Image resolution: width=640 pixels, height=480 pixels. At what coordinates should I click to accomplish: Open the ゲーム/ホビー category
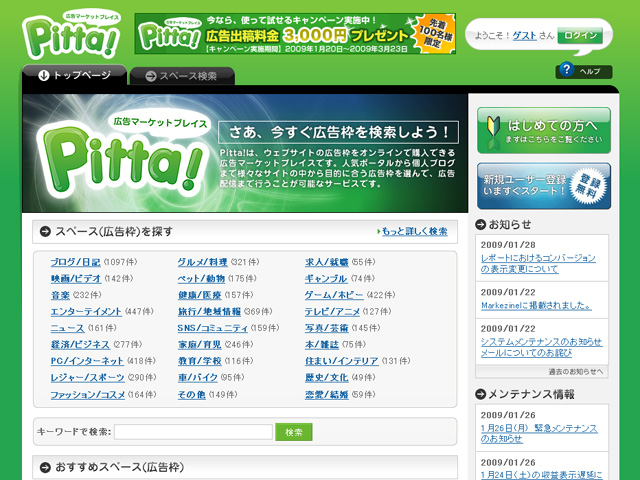tap(334, 295)
